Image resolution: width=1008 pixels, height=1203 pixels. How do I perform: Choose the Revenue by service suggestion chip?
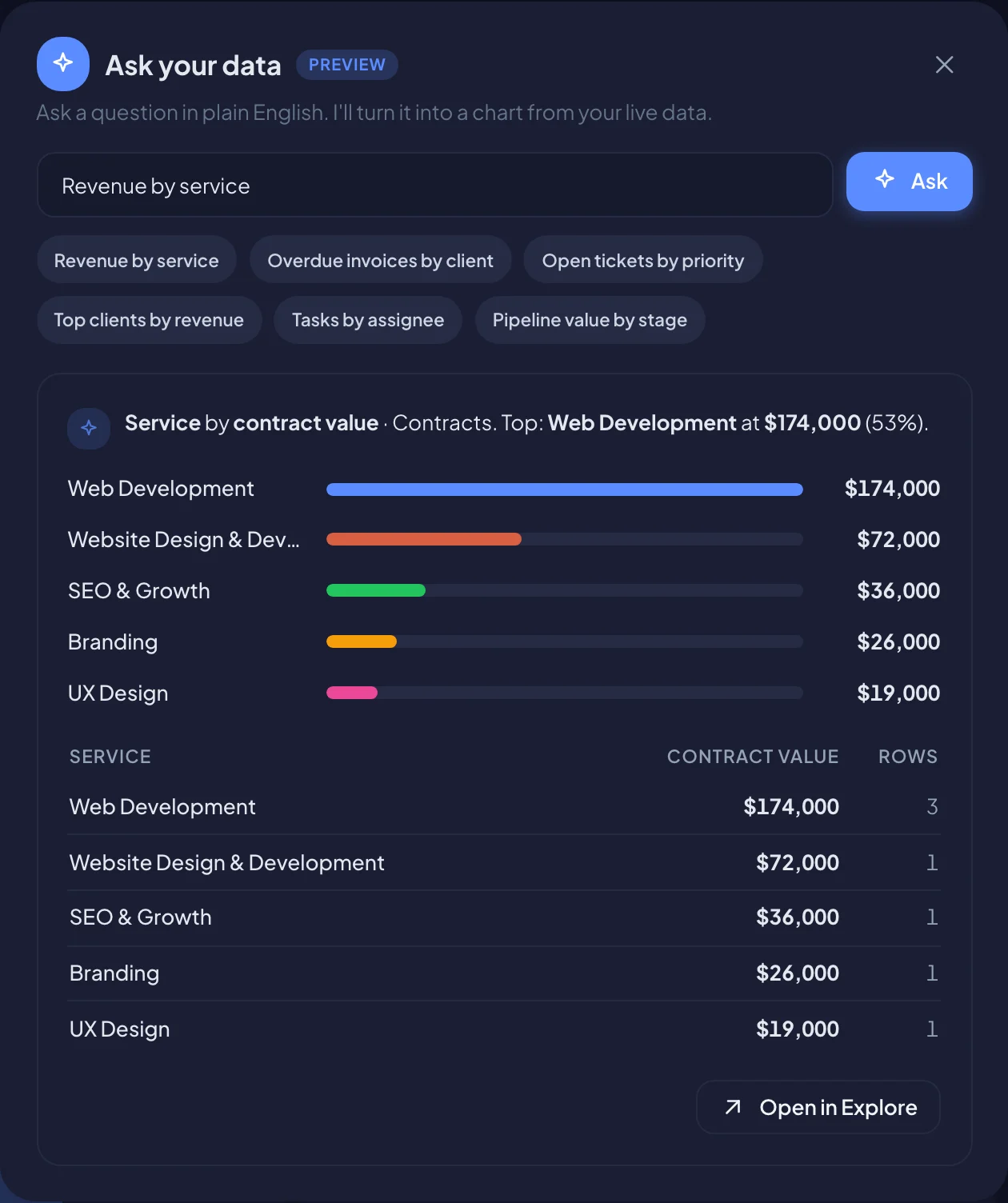[137, 260]
